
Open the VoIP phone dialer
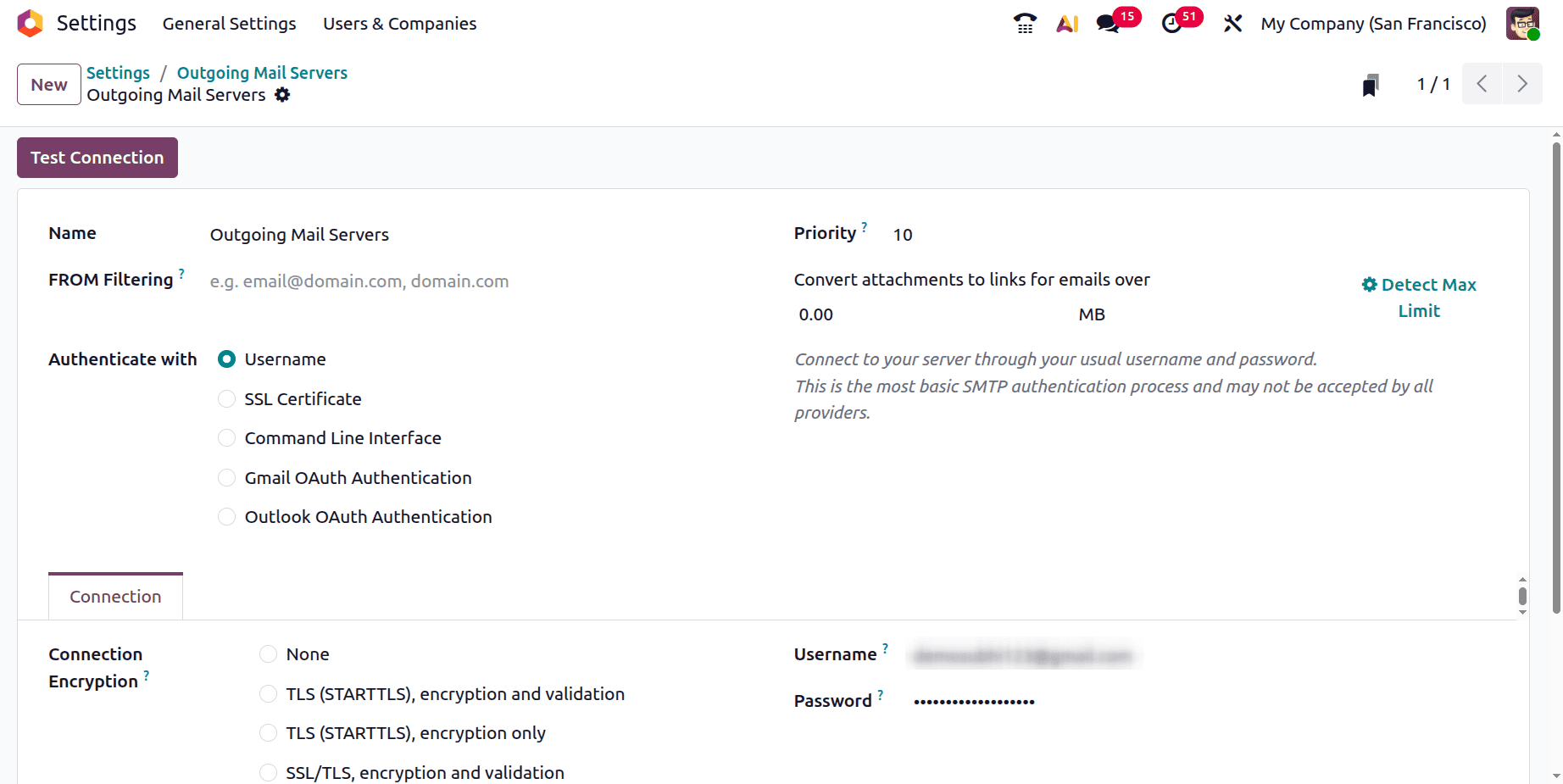1024,23
